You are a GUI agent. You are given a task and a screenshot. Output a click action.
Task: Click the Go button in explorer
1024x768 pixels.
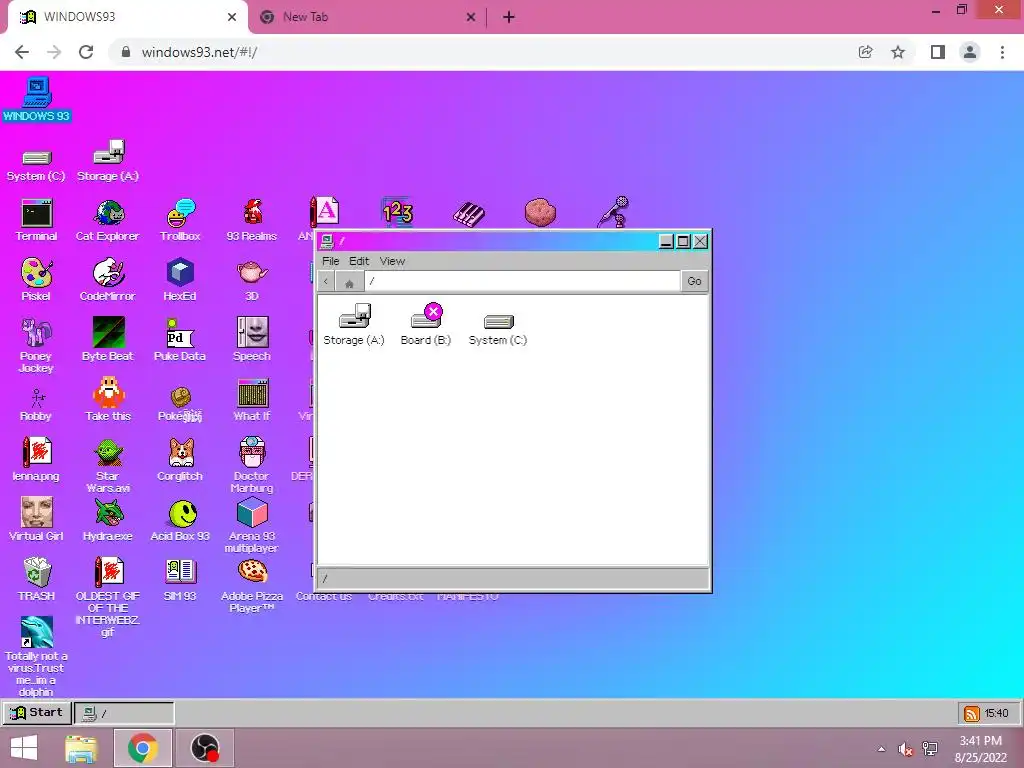click(x=694, y=281)
